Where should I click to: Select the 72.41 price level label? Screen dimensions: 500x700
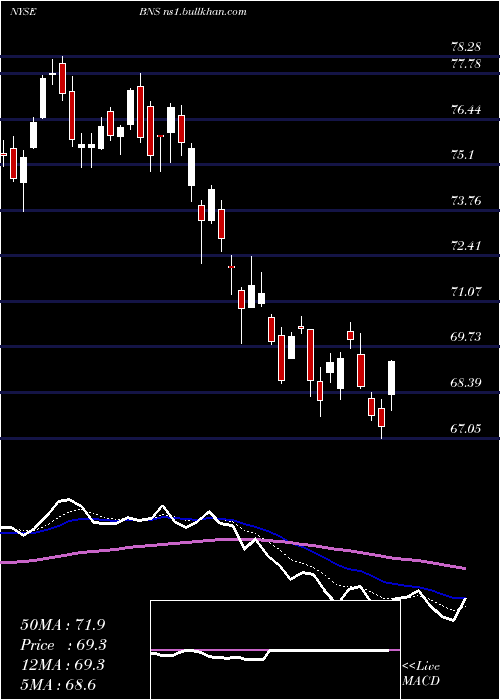[467, 246]
